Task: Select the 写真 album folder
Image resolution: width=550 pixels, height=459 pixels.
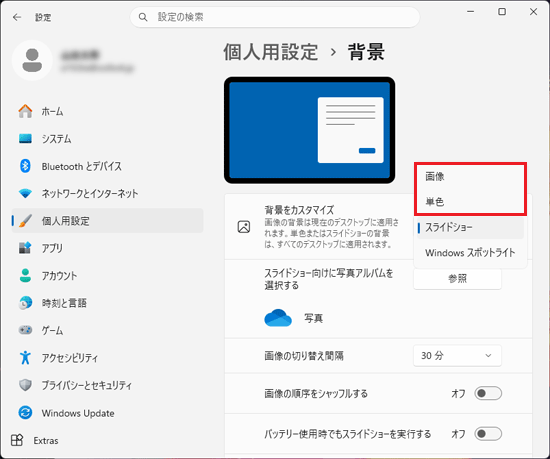Action: [294, 318]
